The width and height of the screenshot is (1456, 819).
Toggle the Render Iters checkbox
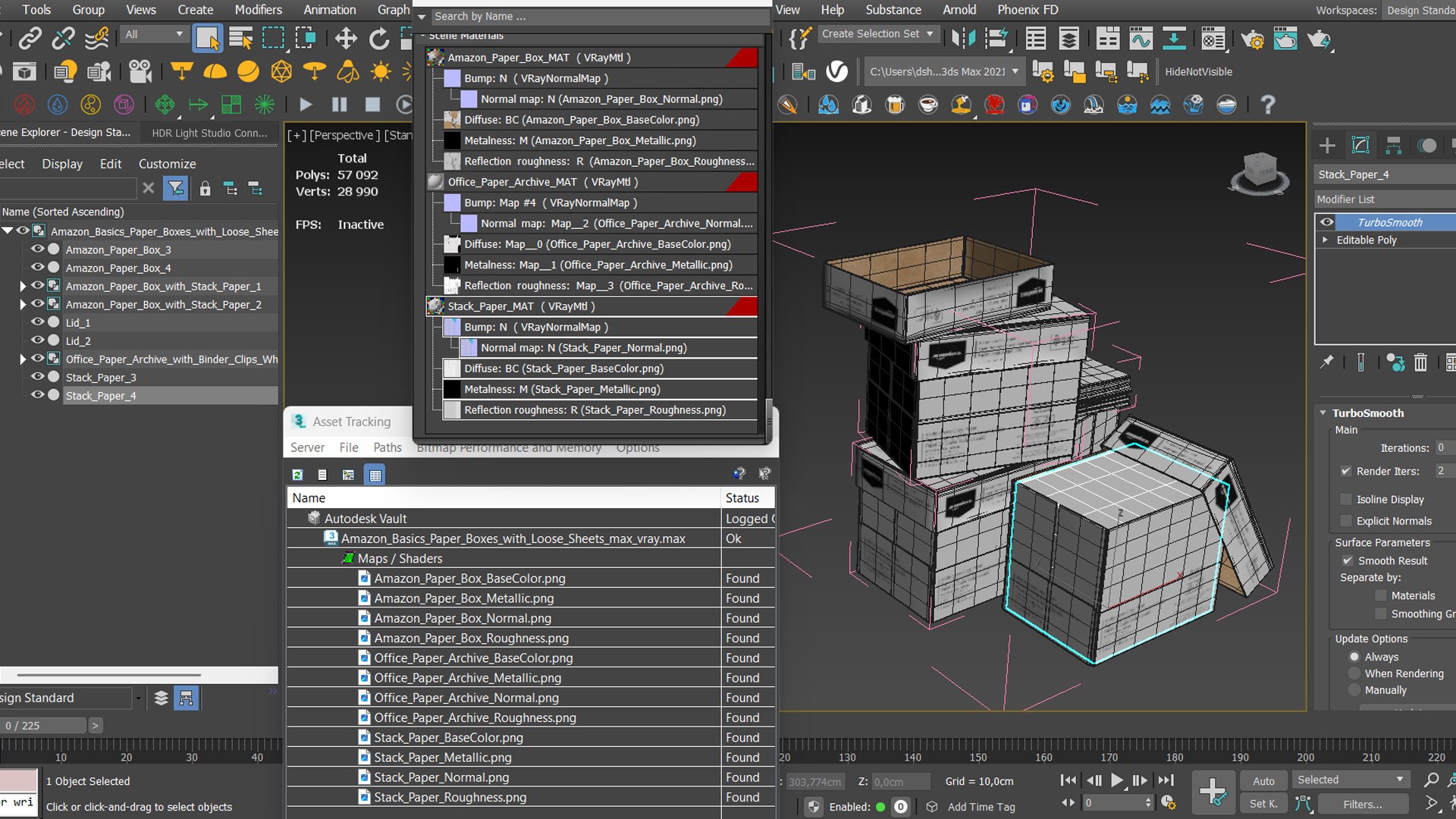(1346, 471)
